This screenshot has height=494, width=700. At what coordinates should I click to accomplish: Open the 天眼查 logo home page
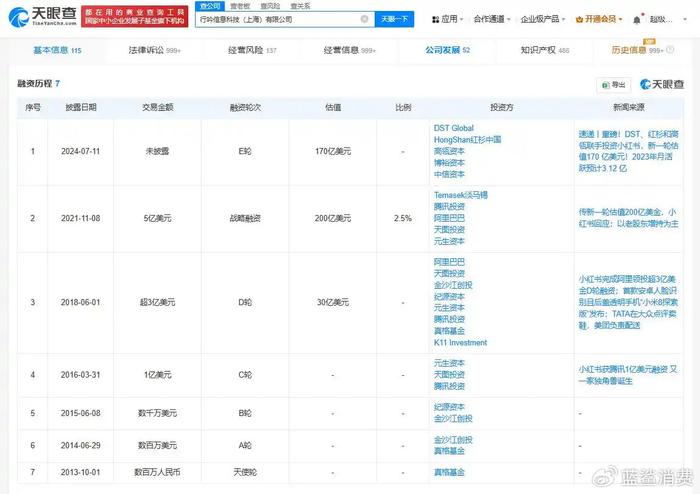42,17
